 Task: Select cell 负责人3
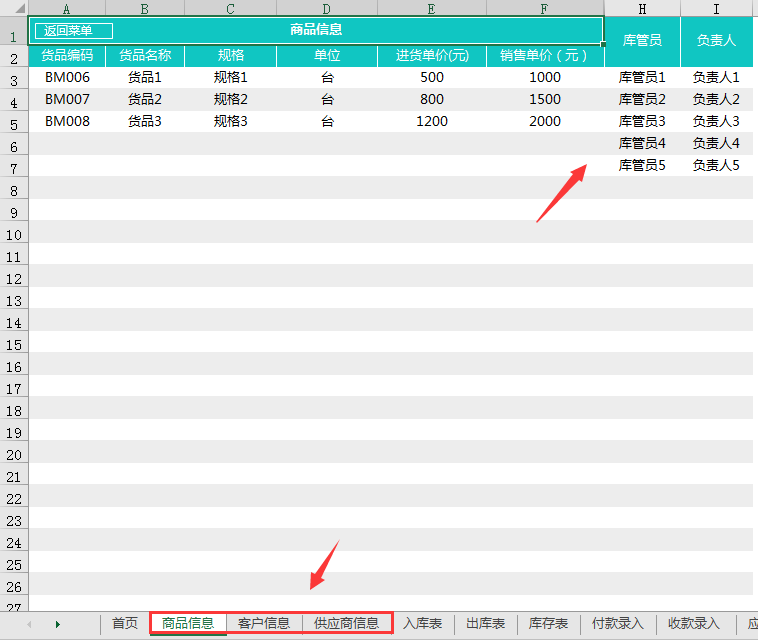click(x=716, y=121)
